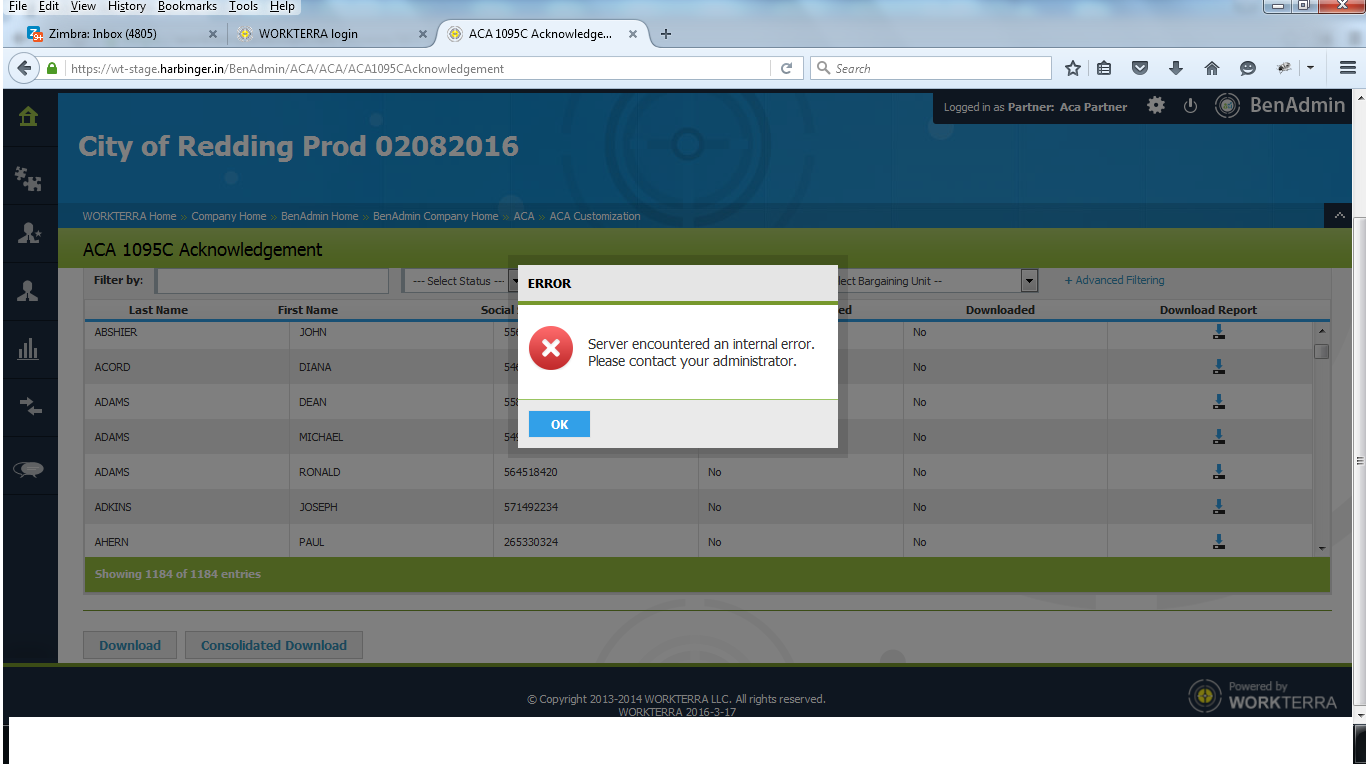Viewport: 1366px width, 768px height.
Task: Click the settings gear icon in header
Action: point(1156,106)
